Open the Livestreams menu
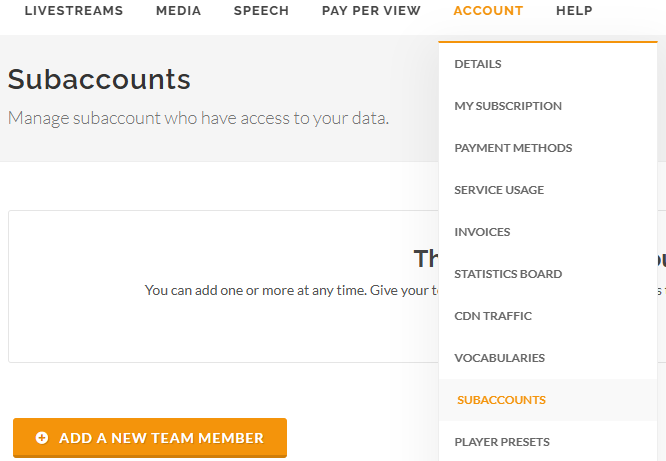Image resolution: width=666 pixels, height=461 pixels. [x=74, y=11]
